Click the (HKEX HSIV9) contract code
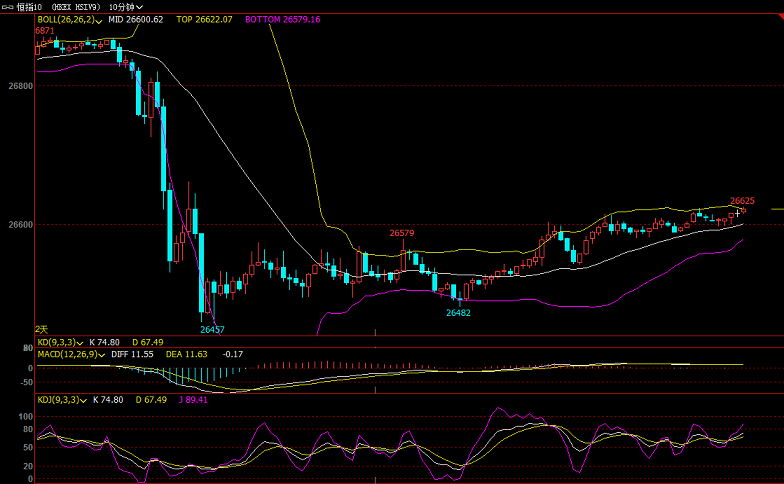The height and width of the screenshot is (484, 784). click(x=78, y=6)
